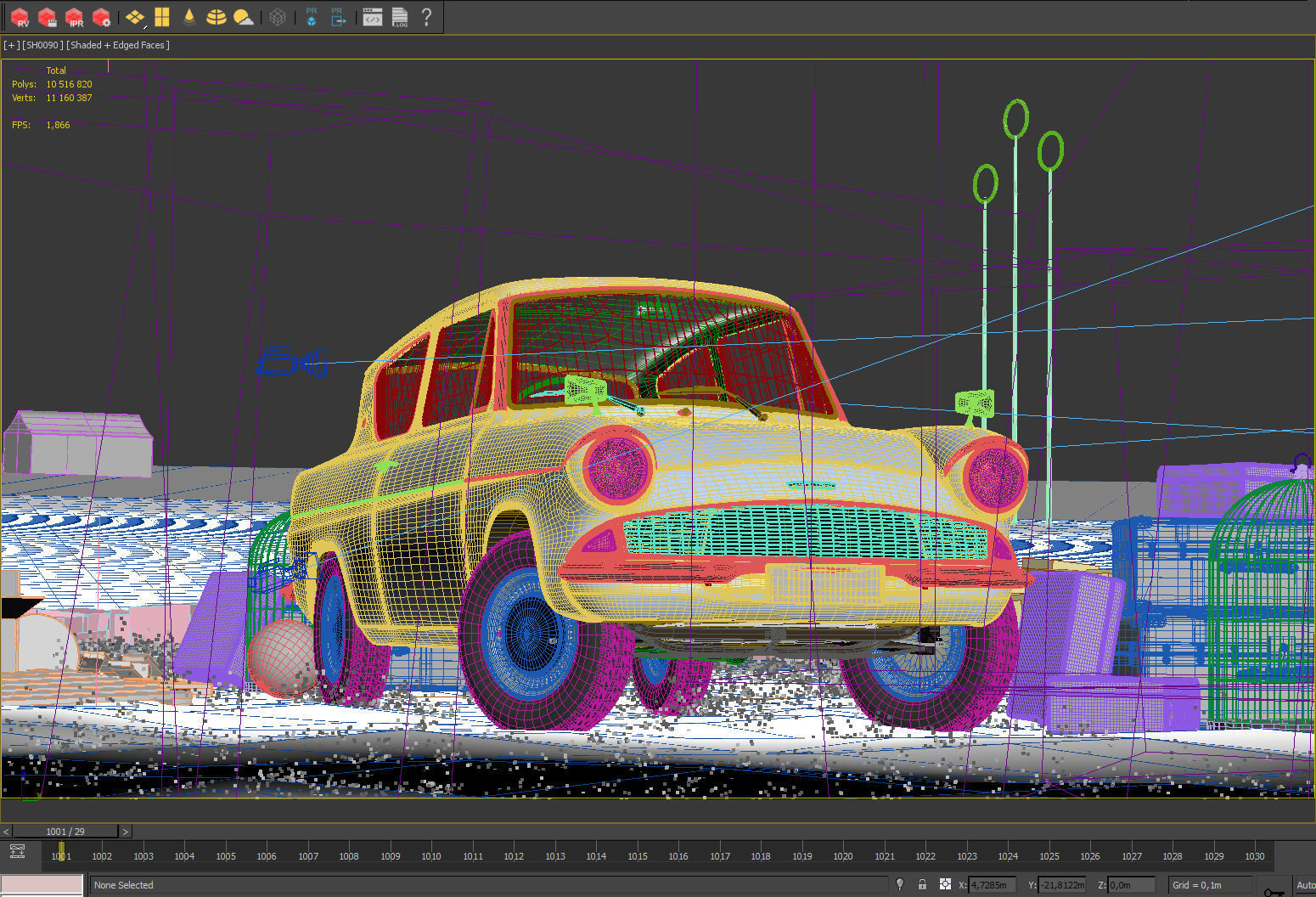Click the gray wireframe cube volume icon
Image resolution: width=1316 pixels, height=897 pixels.
[x=278, y=17]
